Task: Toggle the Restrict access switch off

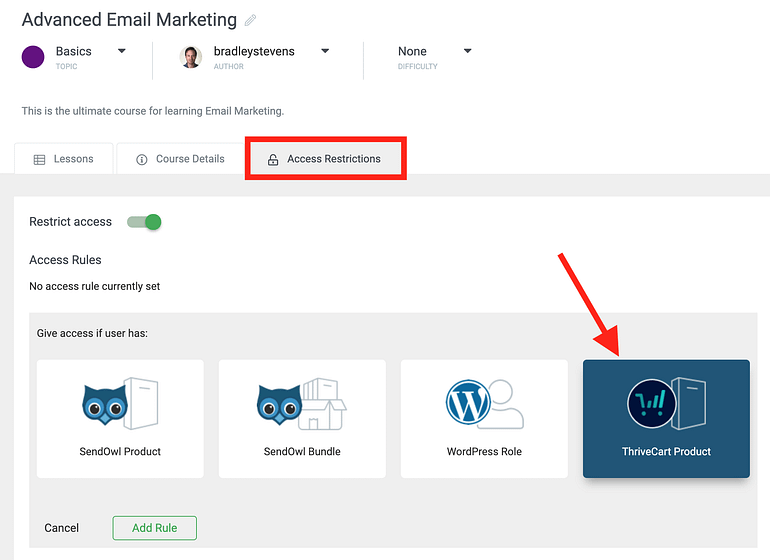Action: 144,222
